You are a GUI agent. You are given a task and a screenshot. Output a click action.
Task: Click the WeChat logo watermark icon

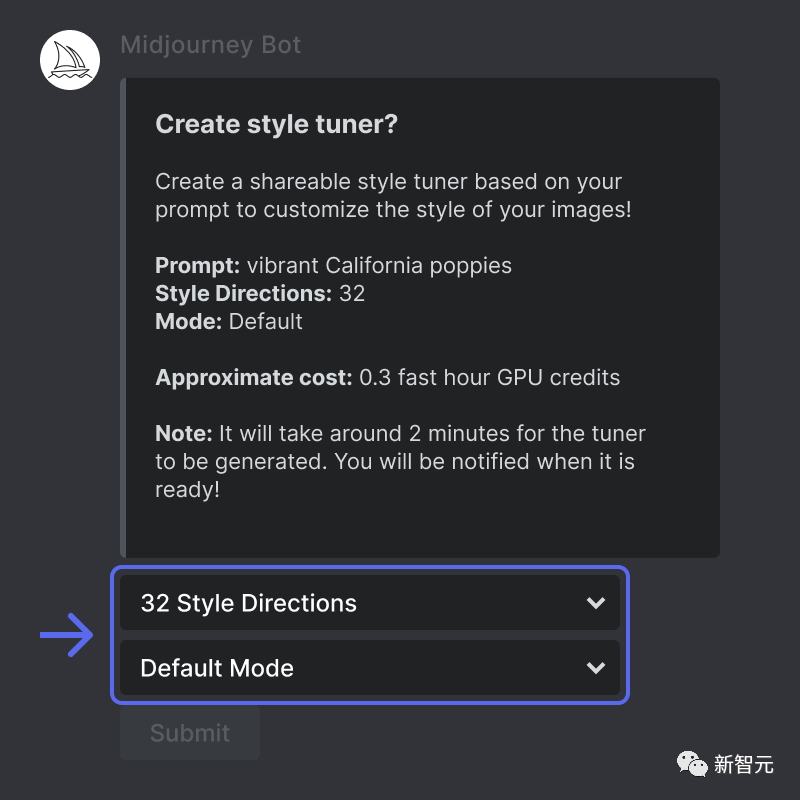[692, 764]
